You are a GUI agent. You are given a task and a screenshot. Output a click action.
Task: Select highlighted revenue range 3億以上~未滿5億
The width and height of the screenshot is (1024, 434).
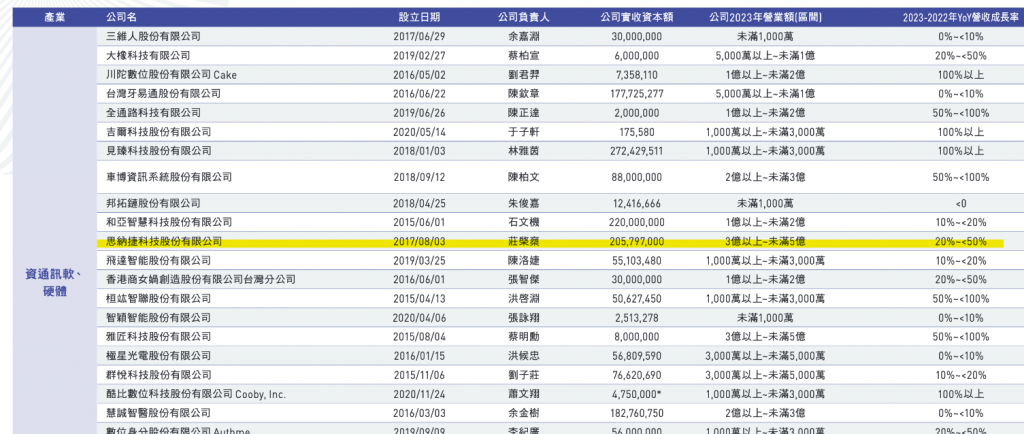click(765, 241)
